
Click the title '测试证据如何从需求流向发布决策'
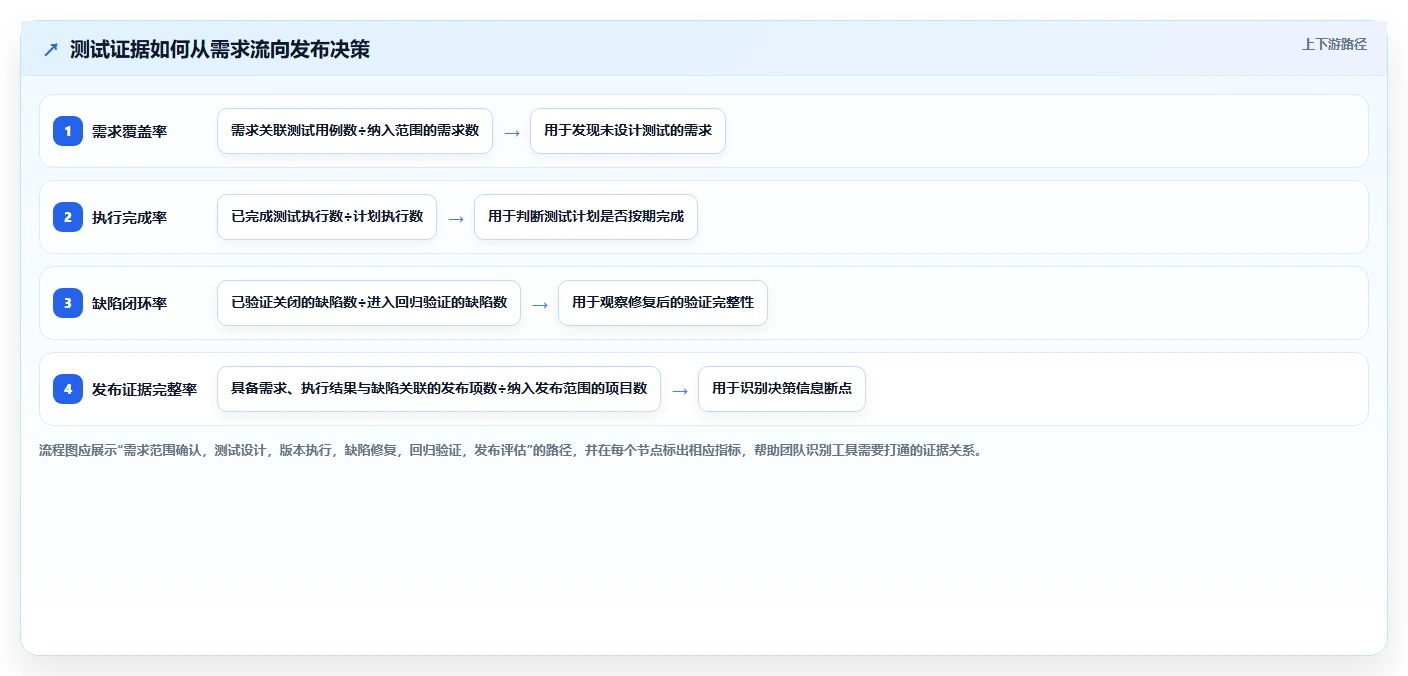click(x=220, y=49)
